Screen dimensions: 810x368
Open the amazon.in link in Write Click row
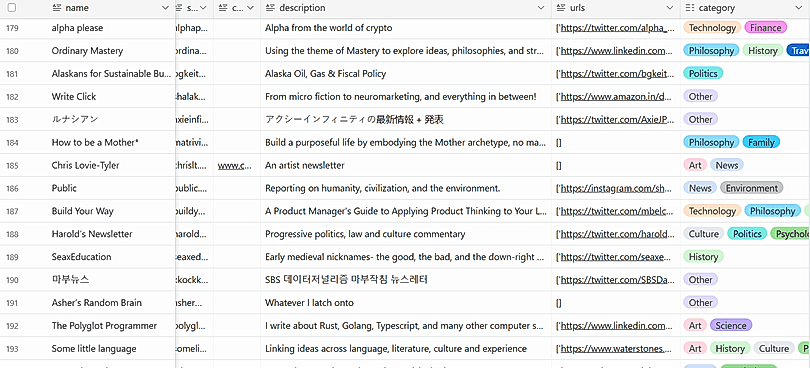pyautogui.click(x=617, y=97)
